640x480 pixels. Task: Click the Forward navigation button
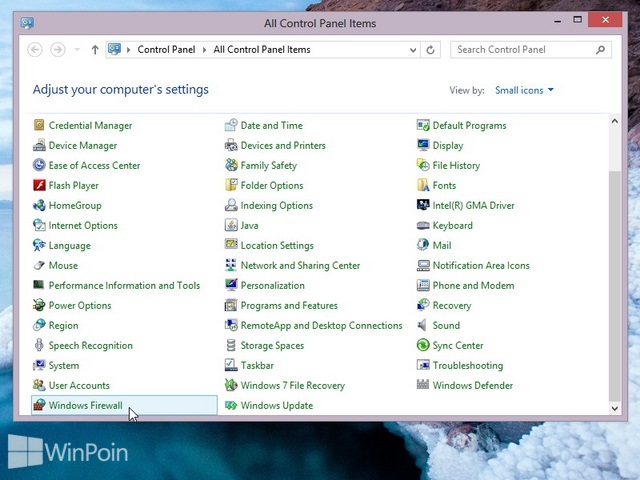click(x=58, y=50)
